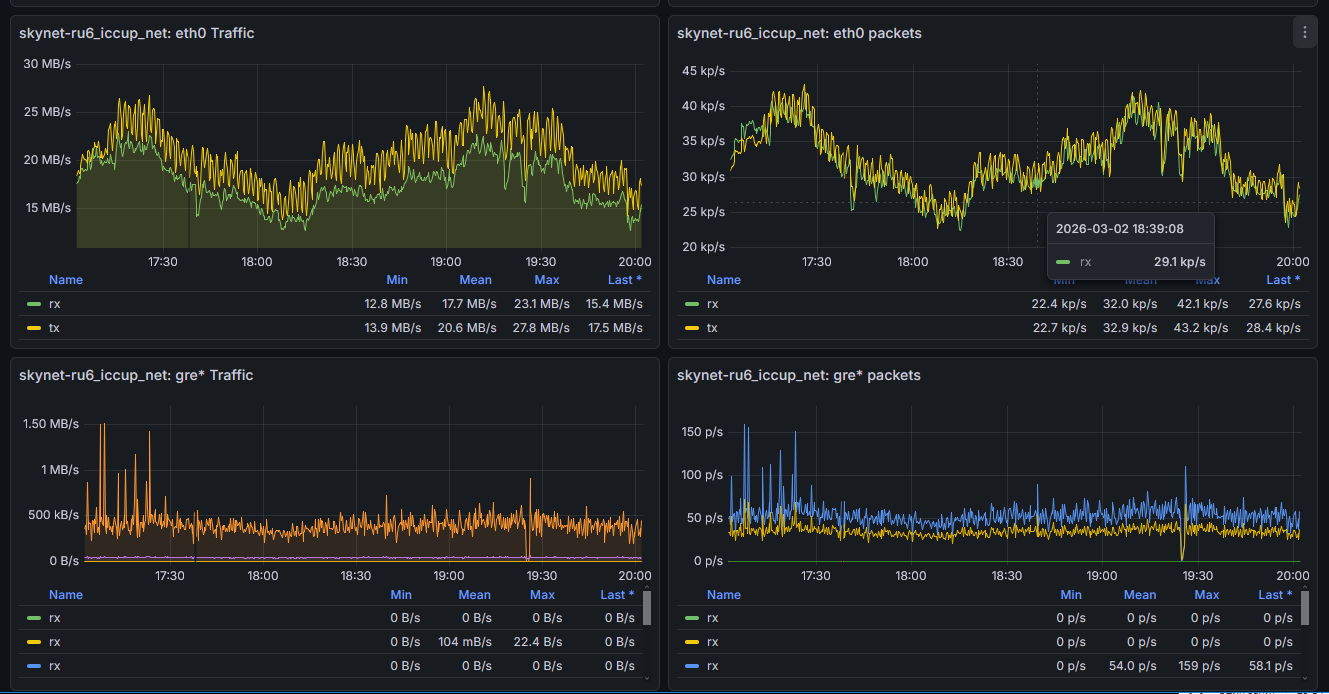Click the 58.1 p/s Last value
Screen dimensions: 1329x694
click(x=1269, y=666)
